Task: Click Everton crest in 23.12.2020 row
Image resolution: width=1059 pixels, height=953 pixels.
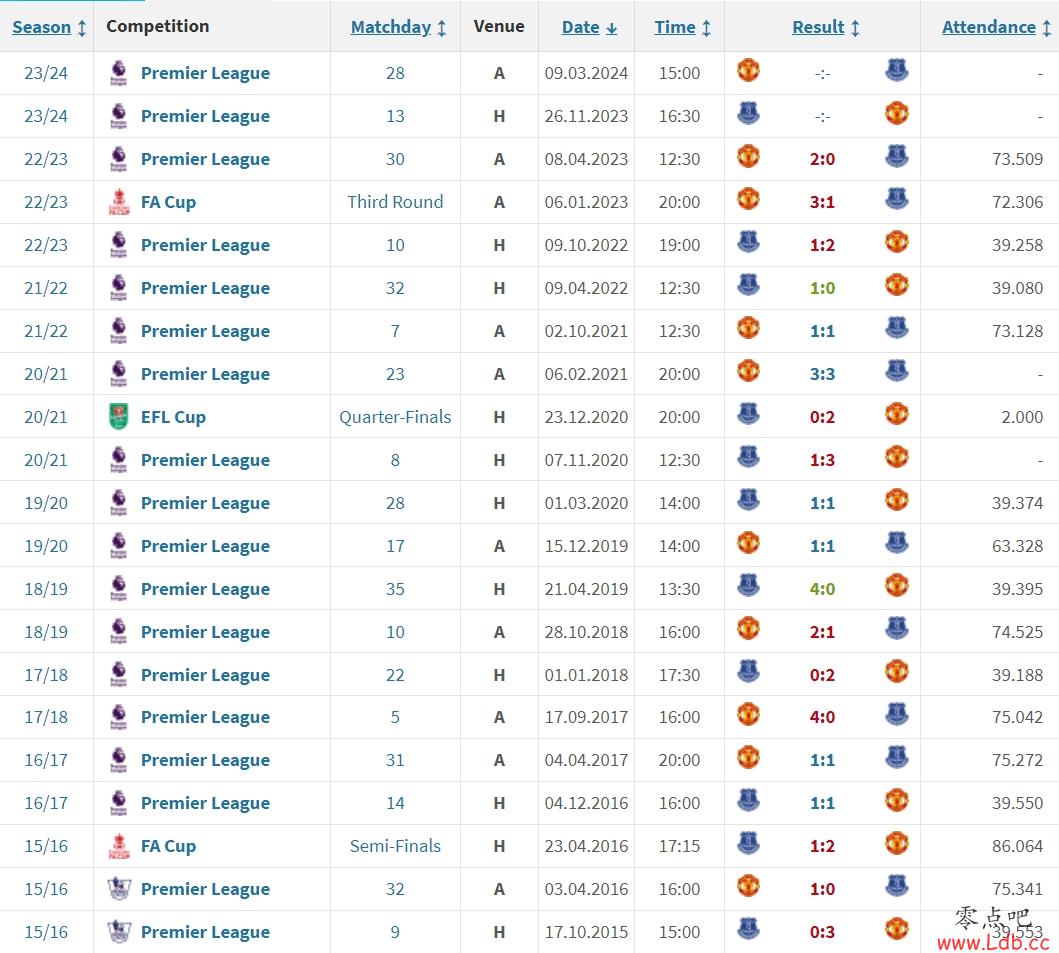Action: pyautogui.click(x=748, y=414)
